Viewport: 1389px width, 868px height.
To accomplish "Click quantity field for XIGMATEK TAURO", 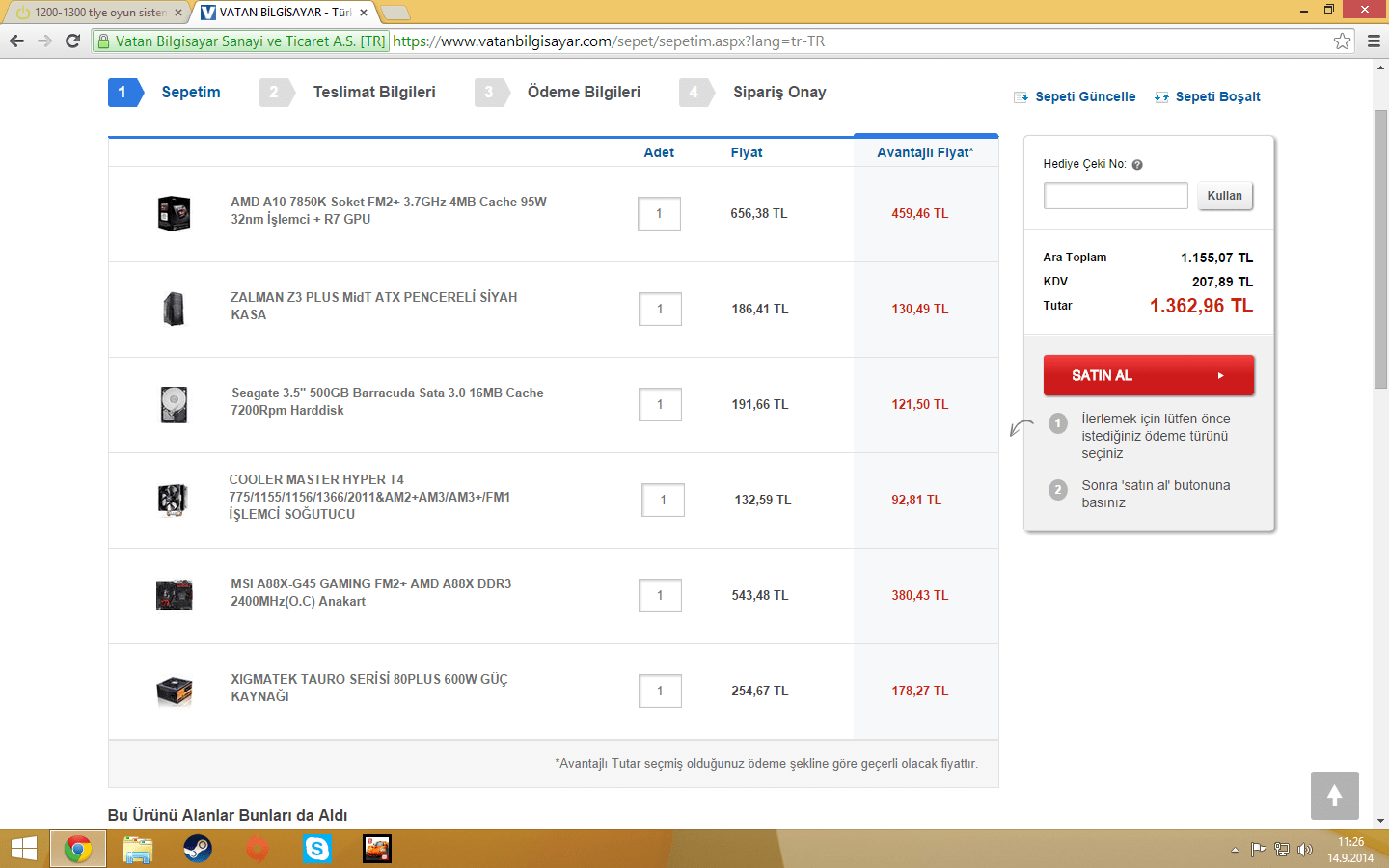I will coord(660,692).
